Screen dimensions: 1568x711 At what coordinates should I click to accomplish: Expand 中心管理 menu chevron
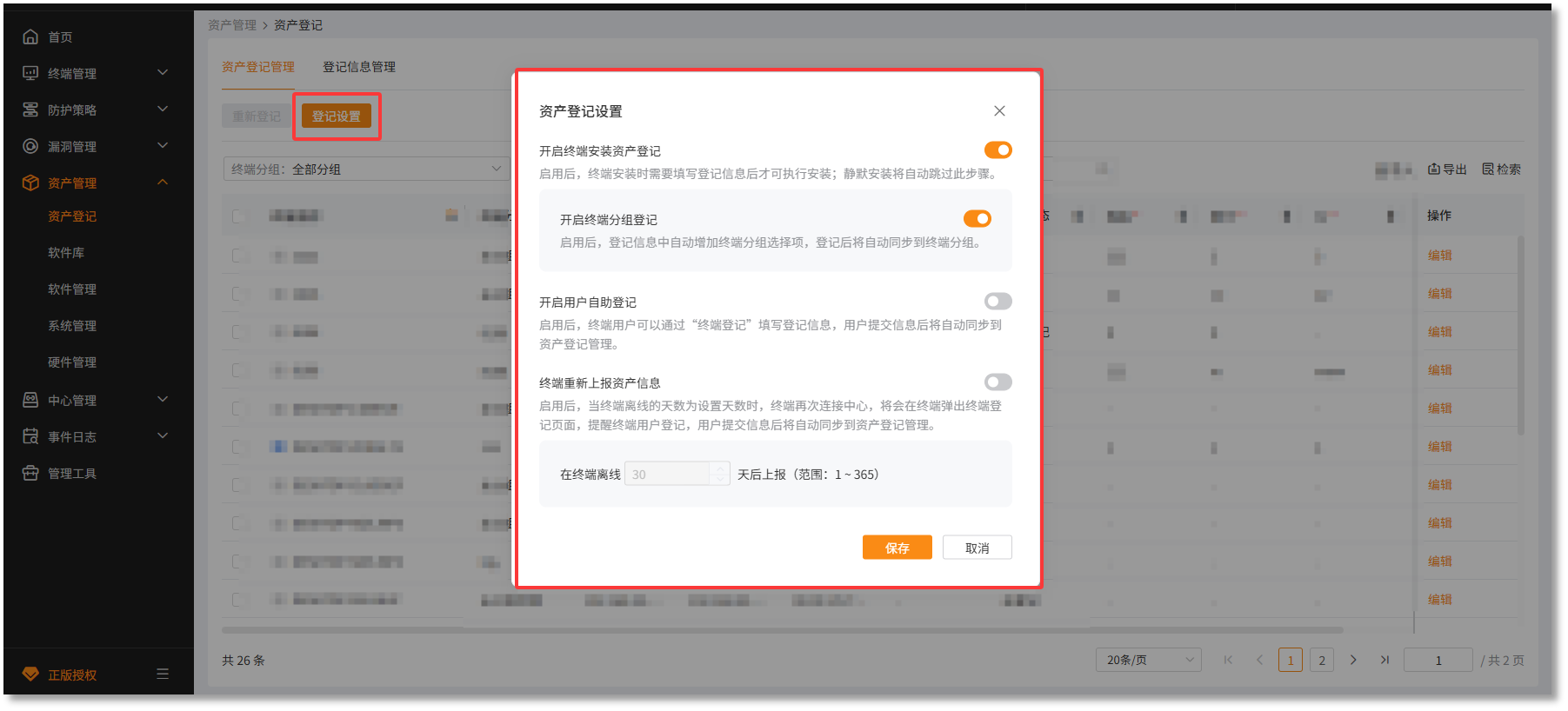click(x=163, y=400)
